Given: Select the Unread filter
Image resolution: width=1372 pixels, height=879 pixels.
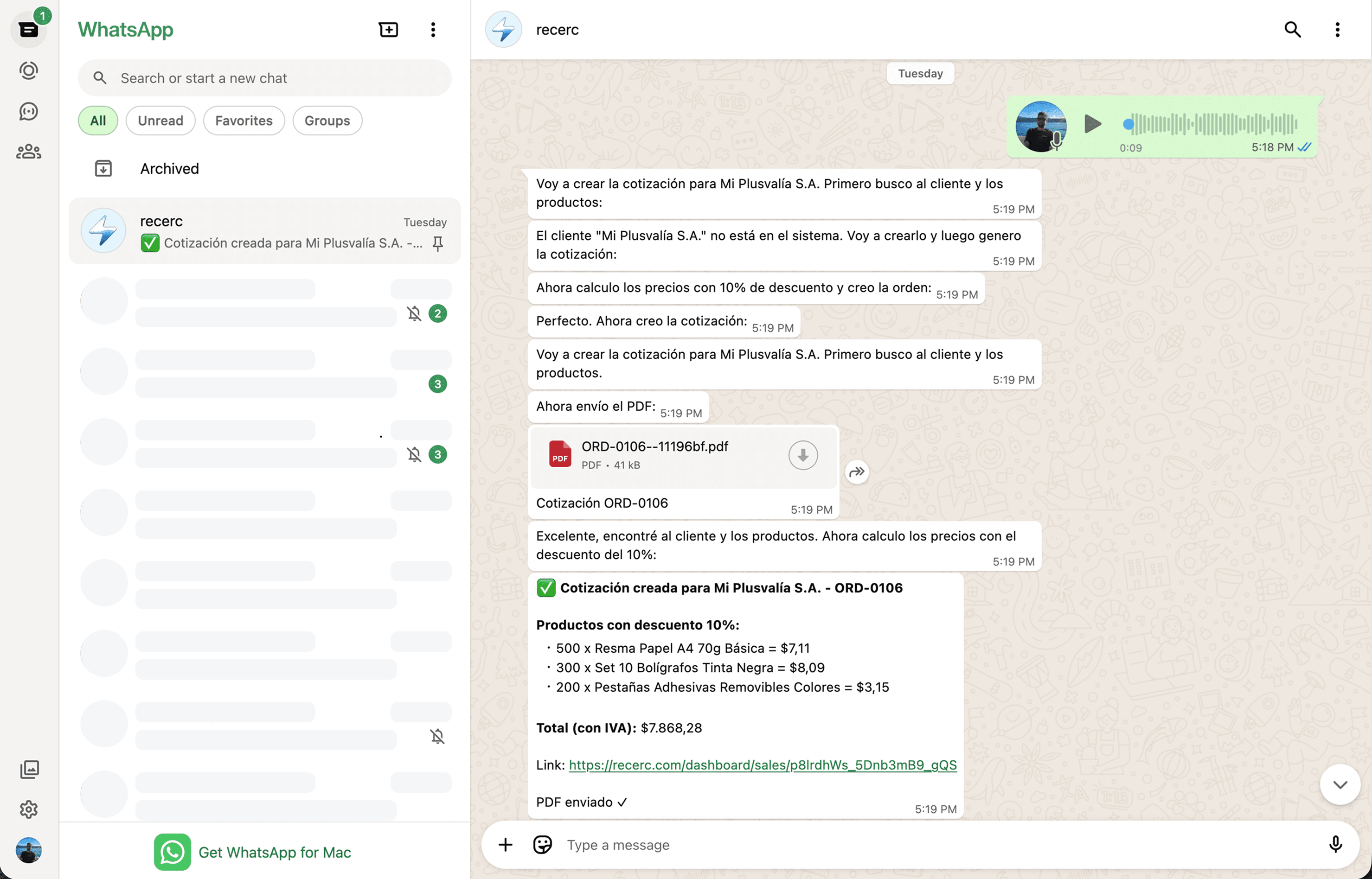Looking at the screenshot, I should (x=160, y=121).
